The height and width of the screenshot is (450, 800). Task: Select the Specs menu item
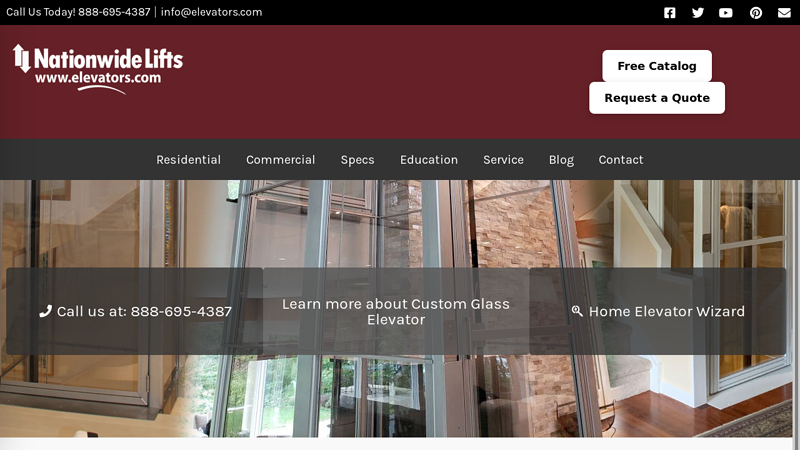point(357,160)
